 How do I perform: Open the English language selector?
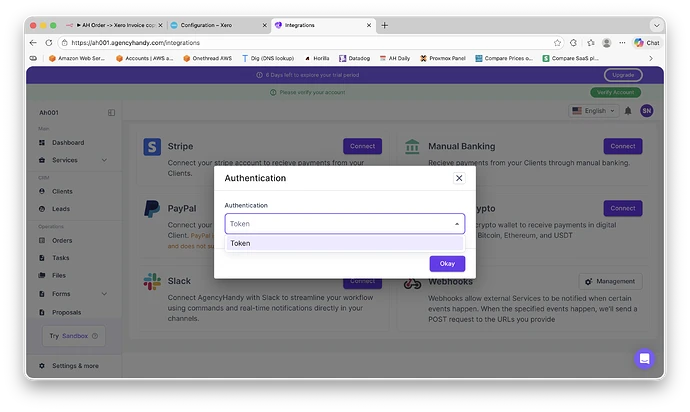592,110
